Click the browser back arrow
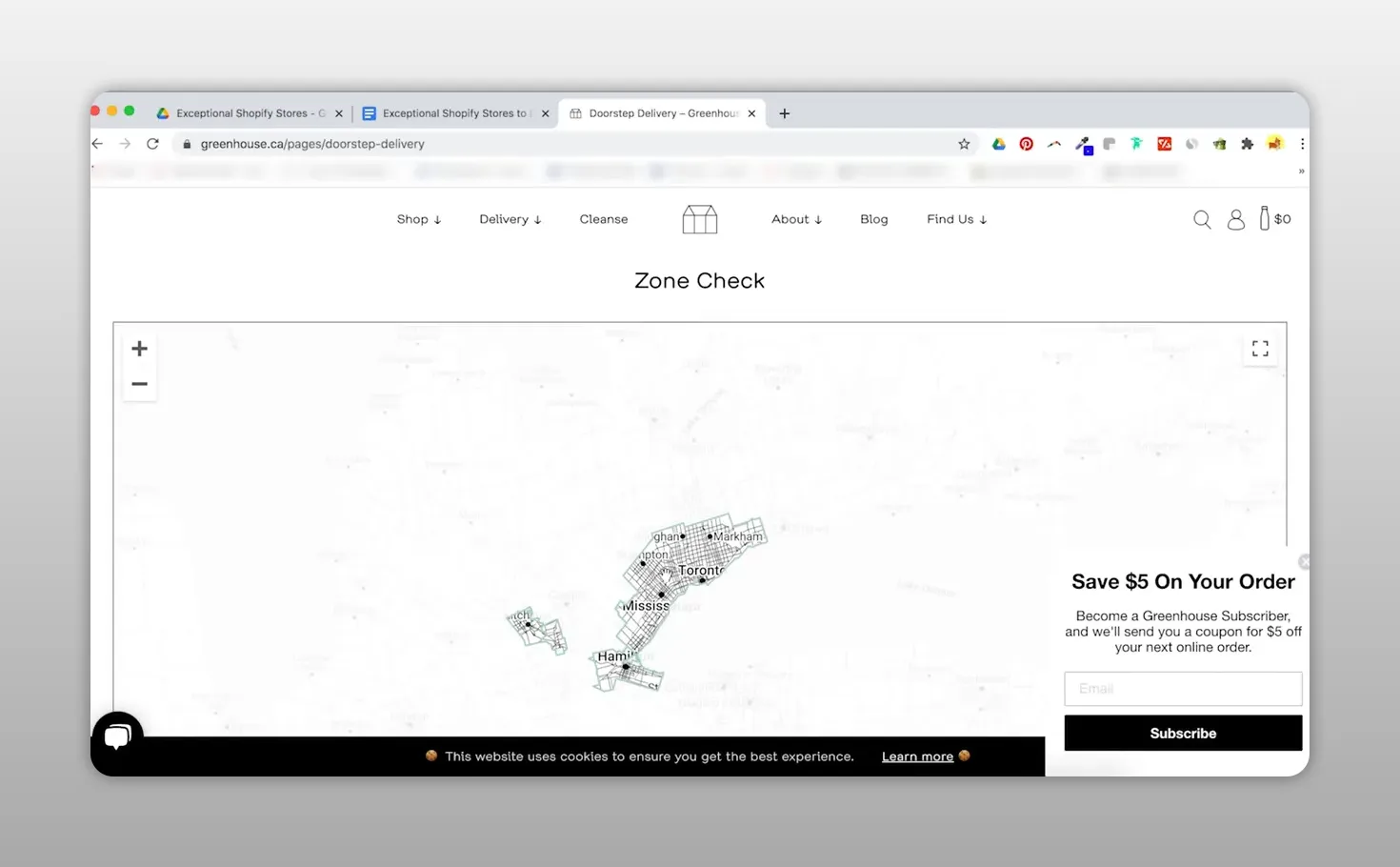Viewport: 1400px width, 867px height. 97,144
